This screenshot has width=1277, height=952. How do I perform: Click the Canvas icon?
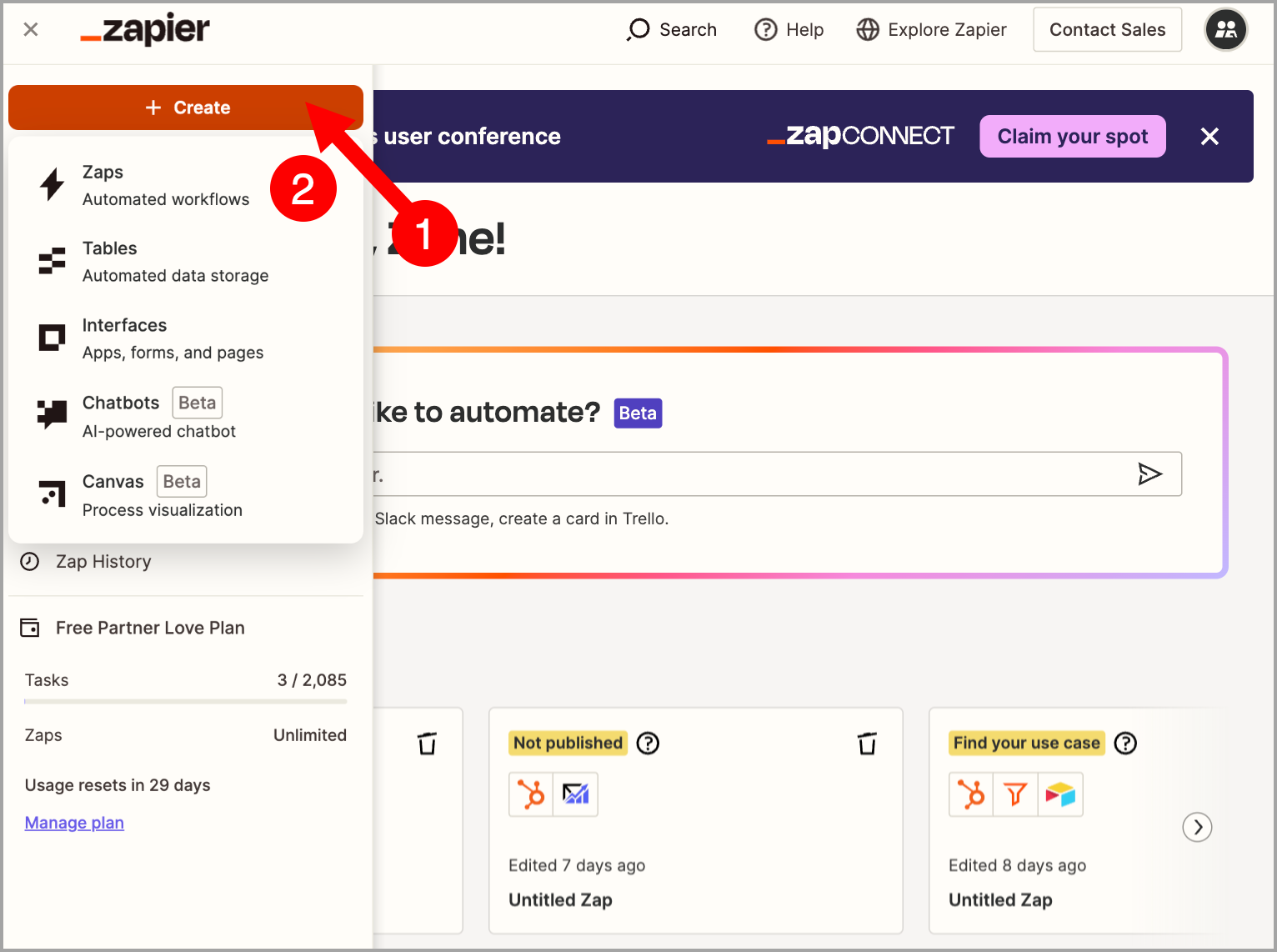(52, 493)
